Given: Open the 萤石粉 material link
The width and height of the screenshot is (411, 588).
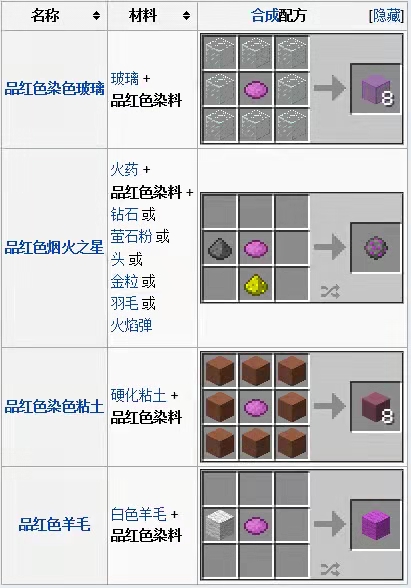Looking at the screenshot, I should pos(131,236).
